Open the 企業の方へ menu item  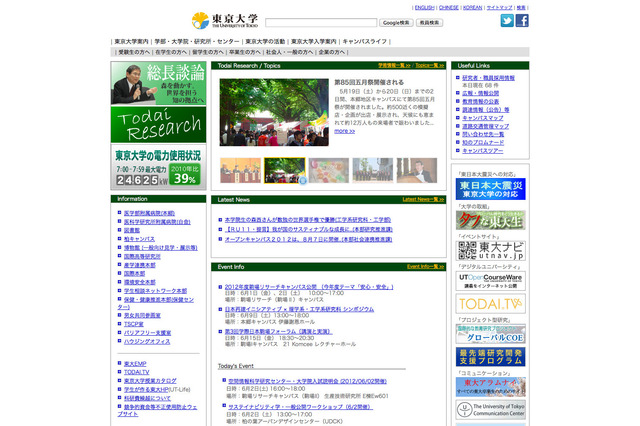tap(331, 52)
